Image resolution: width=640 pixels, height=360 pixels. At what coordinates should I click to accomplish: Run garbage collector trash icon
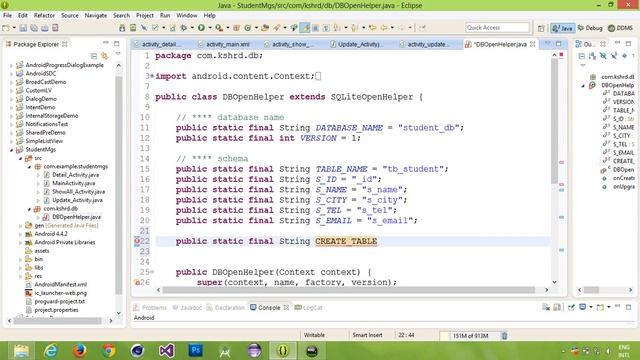coord(504,336)
